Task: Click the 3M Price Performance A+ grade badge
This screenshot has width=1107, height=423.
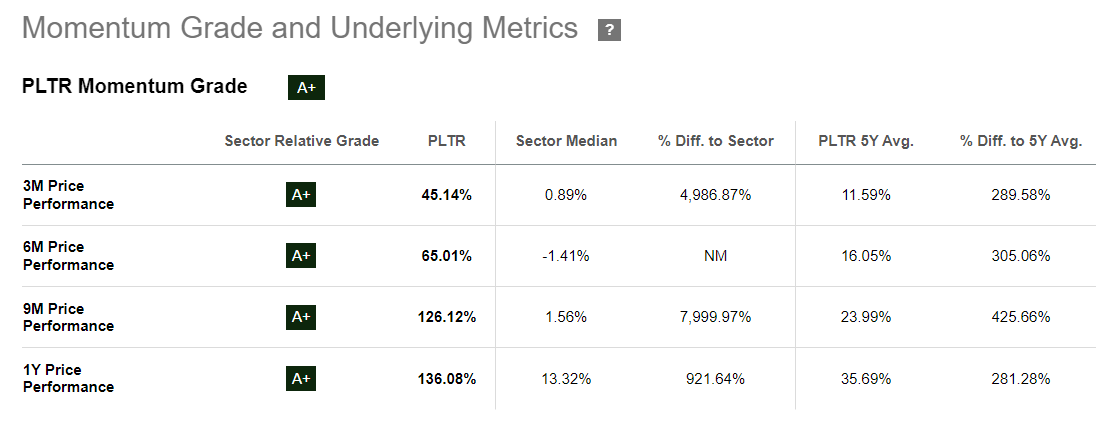Action: 301,195
